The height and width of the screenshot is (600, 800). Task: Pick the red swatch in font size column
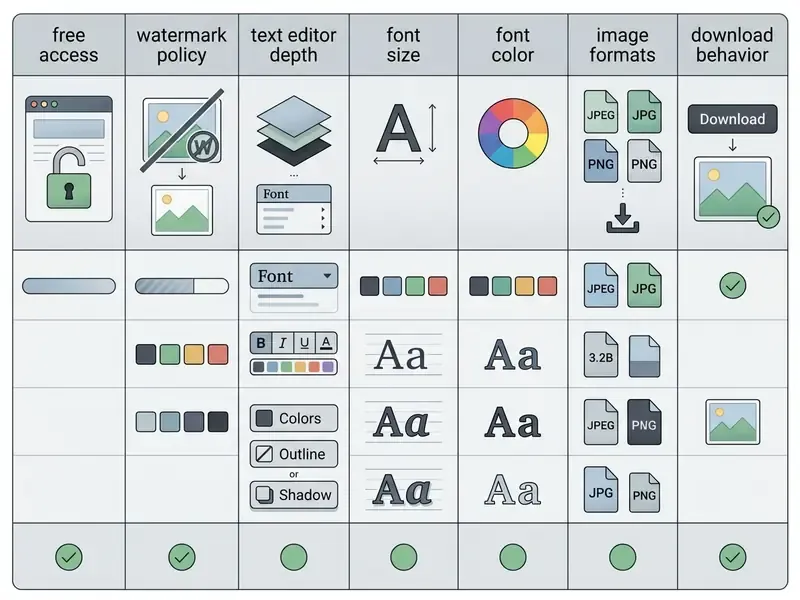[x=438, y=286]
